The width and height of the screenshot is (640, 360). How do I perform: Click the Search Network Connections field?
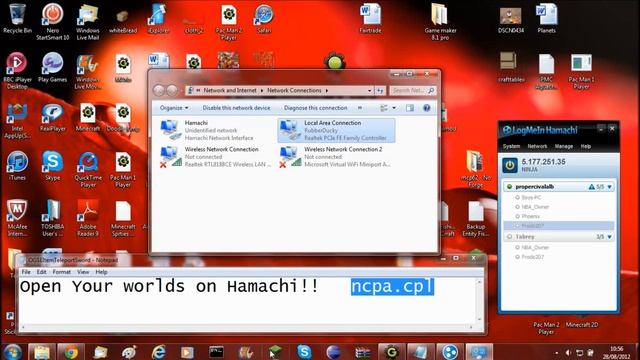point(413,90)
